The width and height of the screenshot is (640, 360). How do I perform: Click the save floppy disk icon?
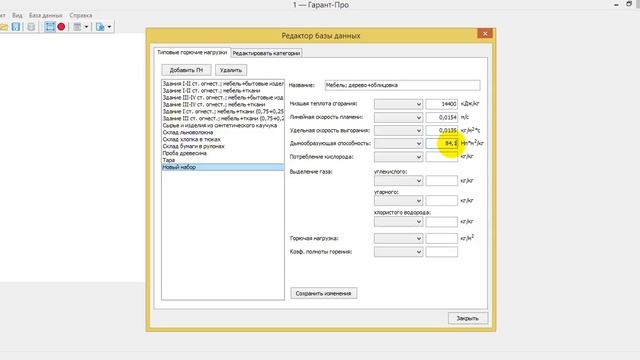point(16,27)
